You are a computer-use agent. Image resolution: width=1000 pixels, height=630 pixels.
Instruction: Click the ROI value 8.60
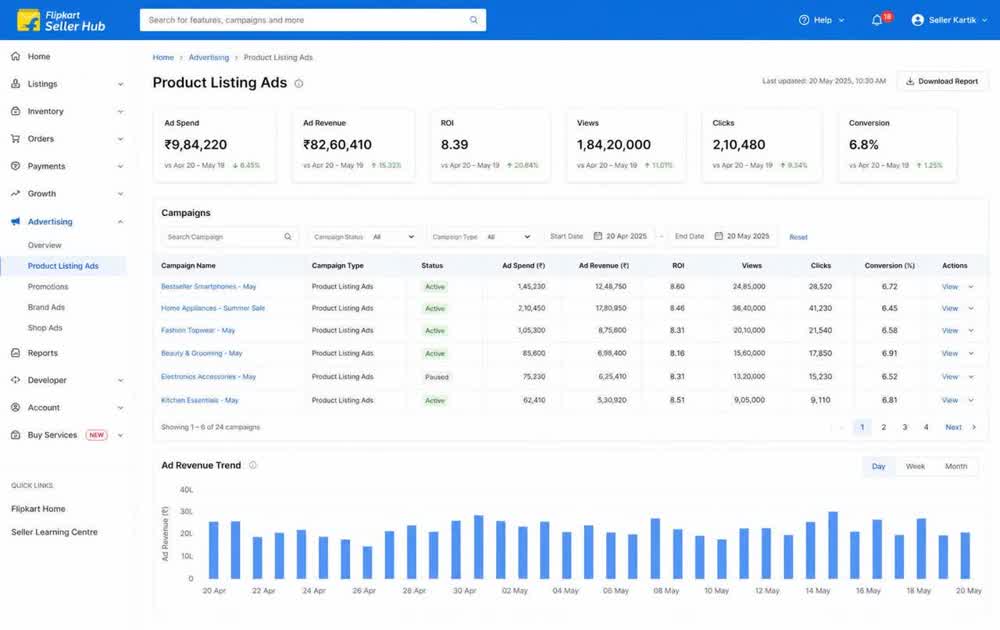tap(677, 286)
